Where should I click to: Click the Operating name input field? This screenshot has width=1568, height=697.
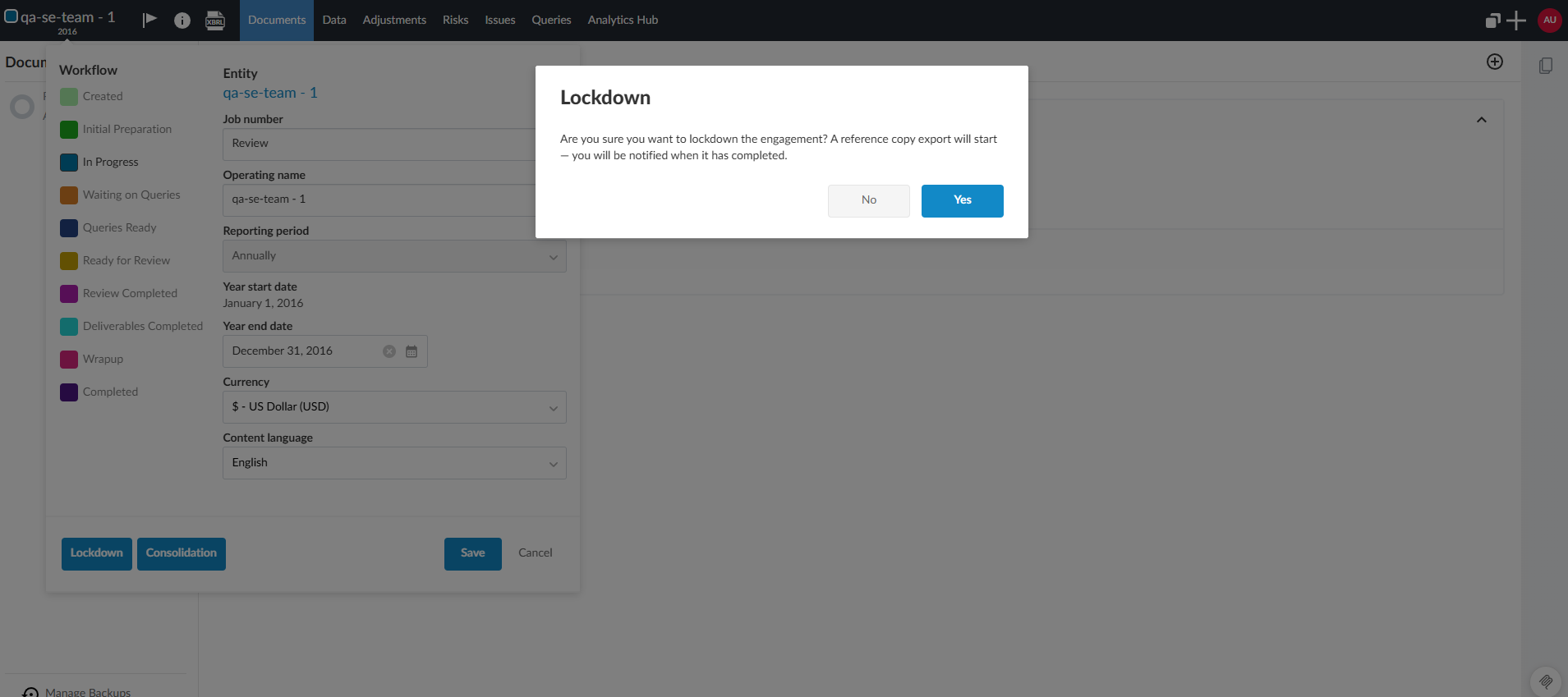(x=379, y=200)
